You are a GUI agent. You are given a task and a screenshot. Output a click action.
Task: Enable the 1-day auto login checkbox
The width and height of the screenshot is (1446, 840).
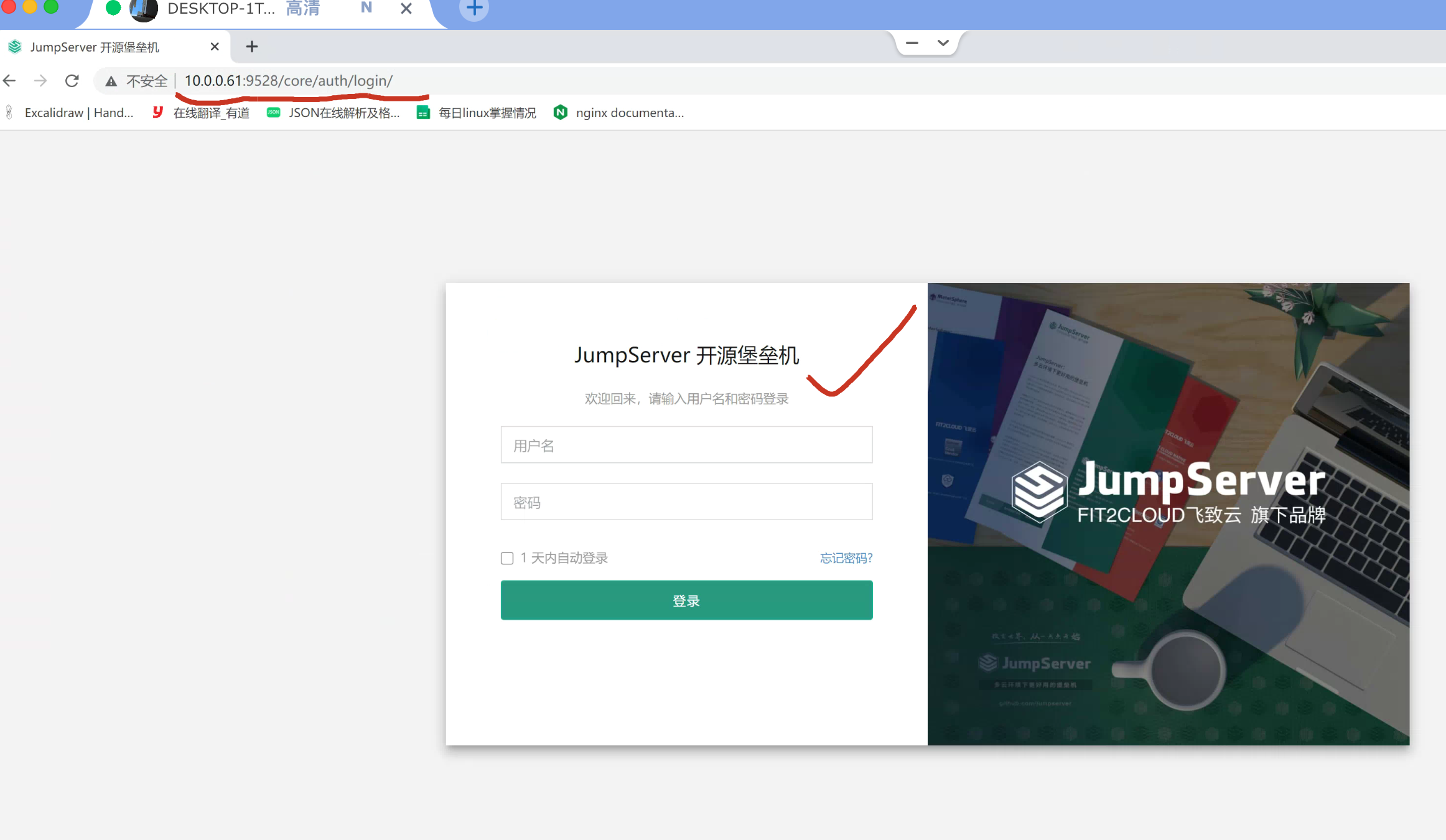(507, 558)
